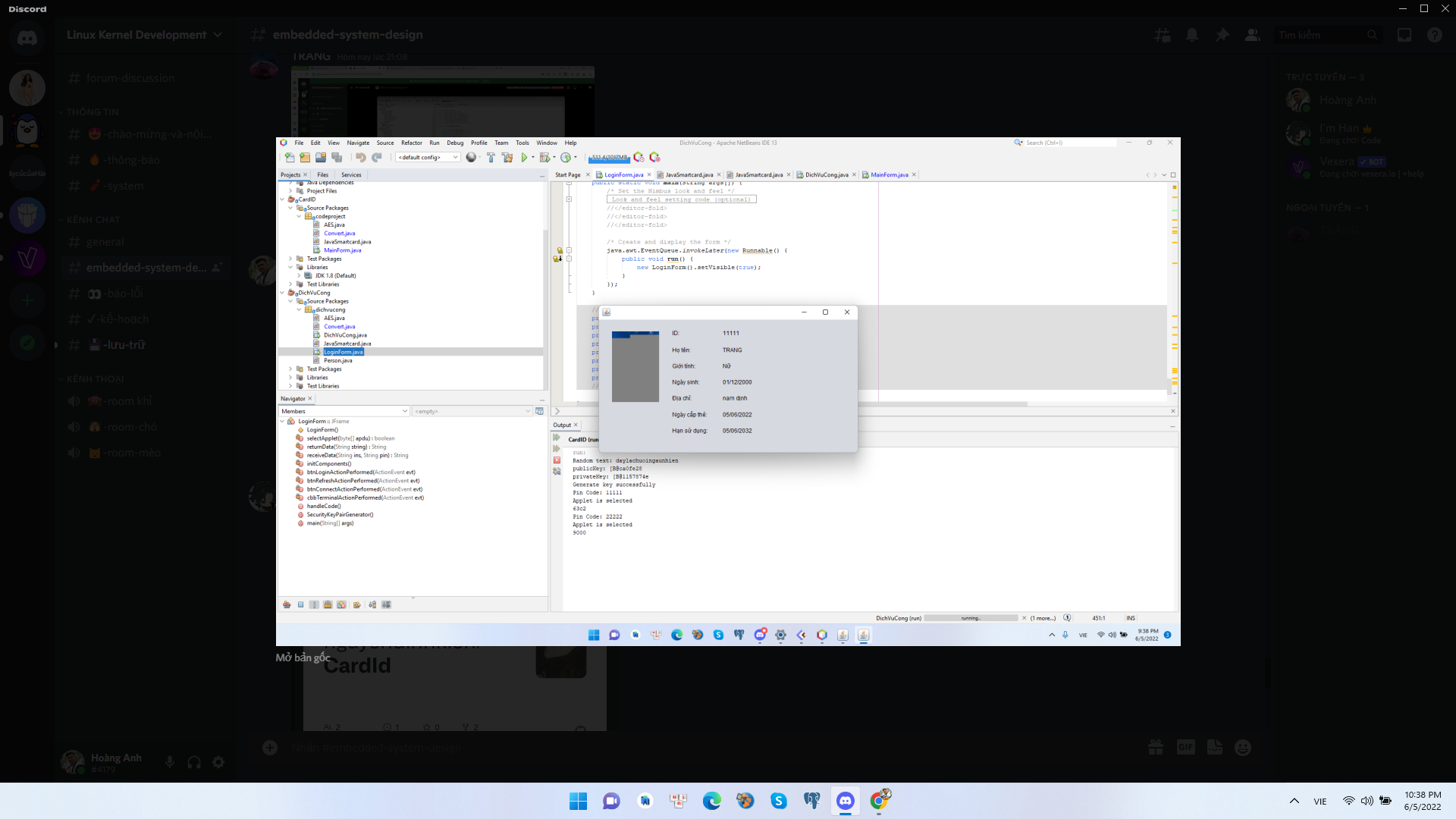
Task: Click the Debug Project toolbar icon
Action: click(x=547, y=158)
